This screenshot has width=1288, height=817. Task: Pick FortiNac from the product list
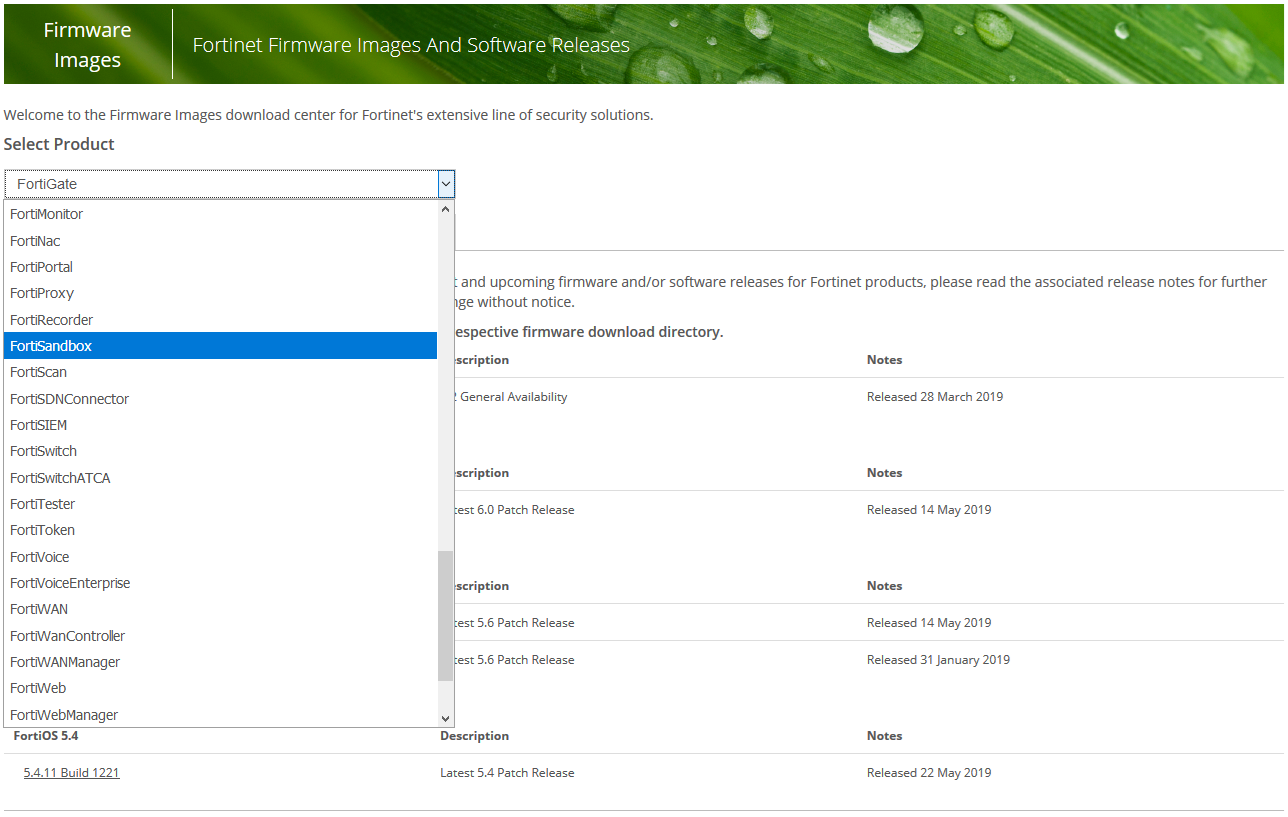[35, 241]
